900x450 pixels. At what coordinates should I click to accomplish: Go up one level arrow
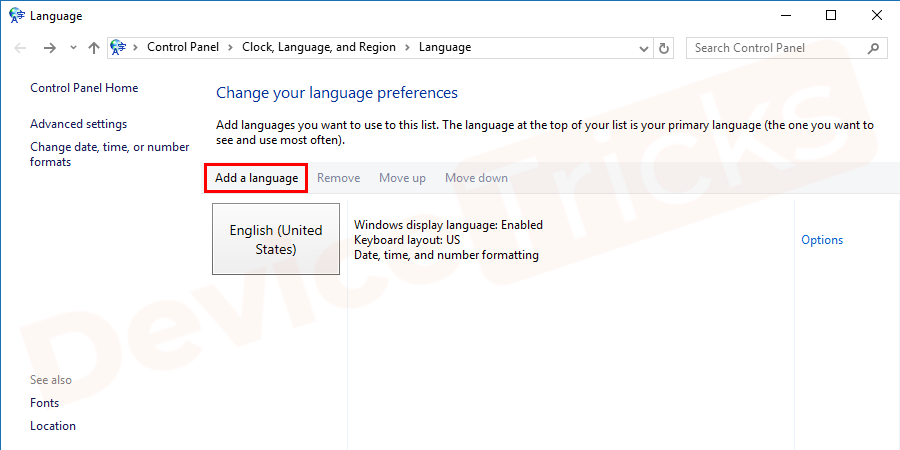click(94, 48)
